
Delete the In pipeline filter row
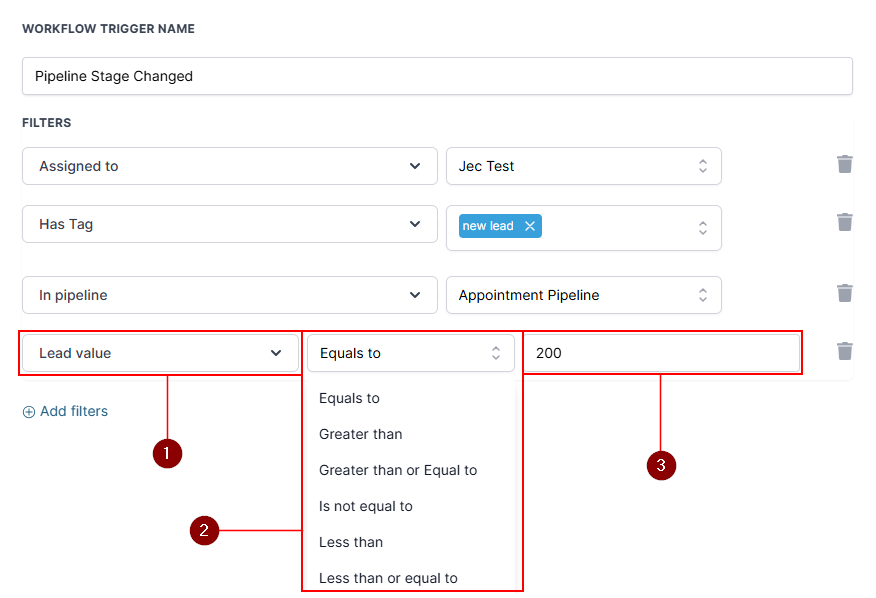845,293
